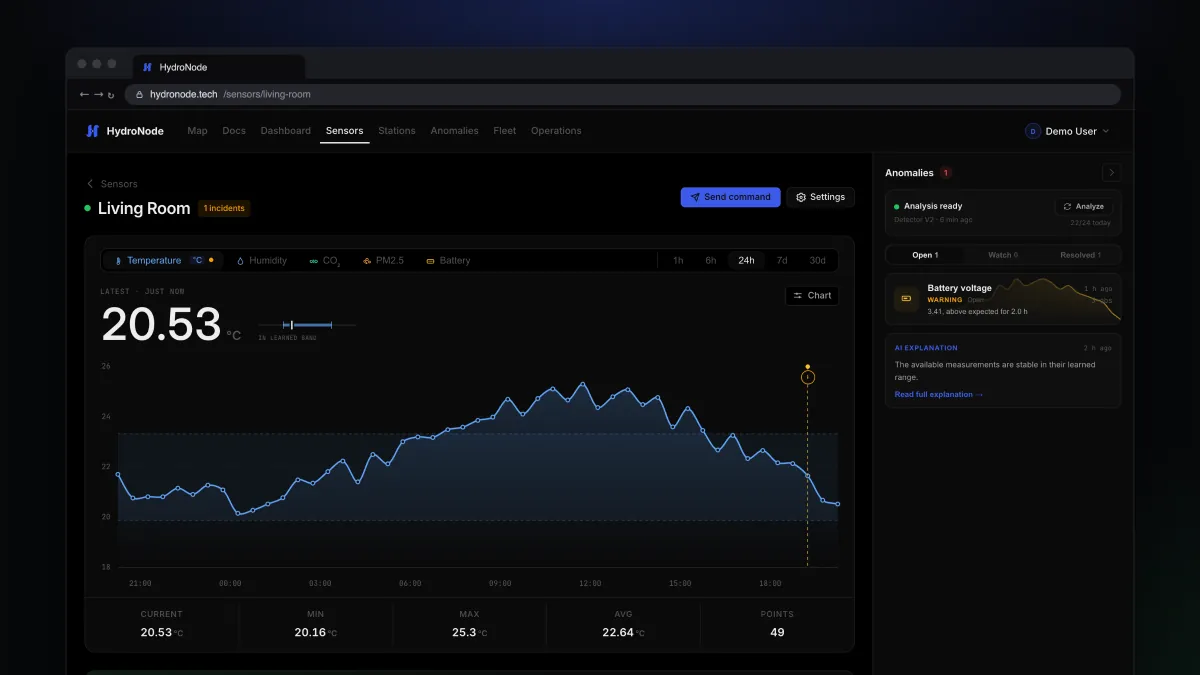Open the Demo User dropdown chevron
Image resolution: width=1200 pixels, height=675 pixels.
pyautogui.click(x=1105, y=131)
